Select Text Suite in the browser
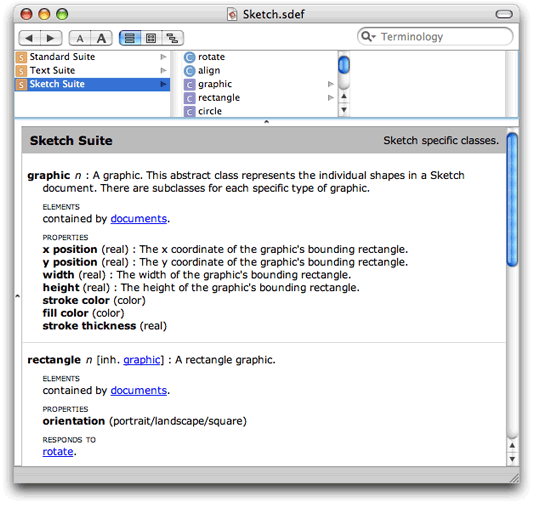Image resolution: width=534 pixels, height=505 pixels. click(x=92, y=70)
